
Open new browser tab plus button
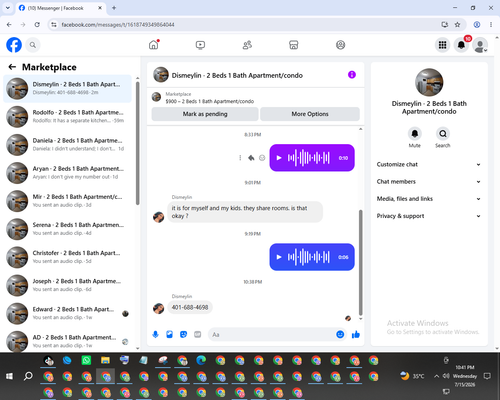tap(114, 8)
